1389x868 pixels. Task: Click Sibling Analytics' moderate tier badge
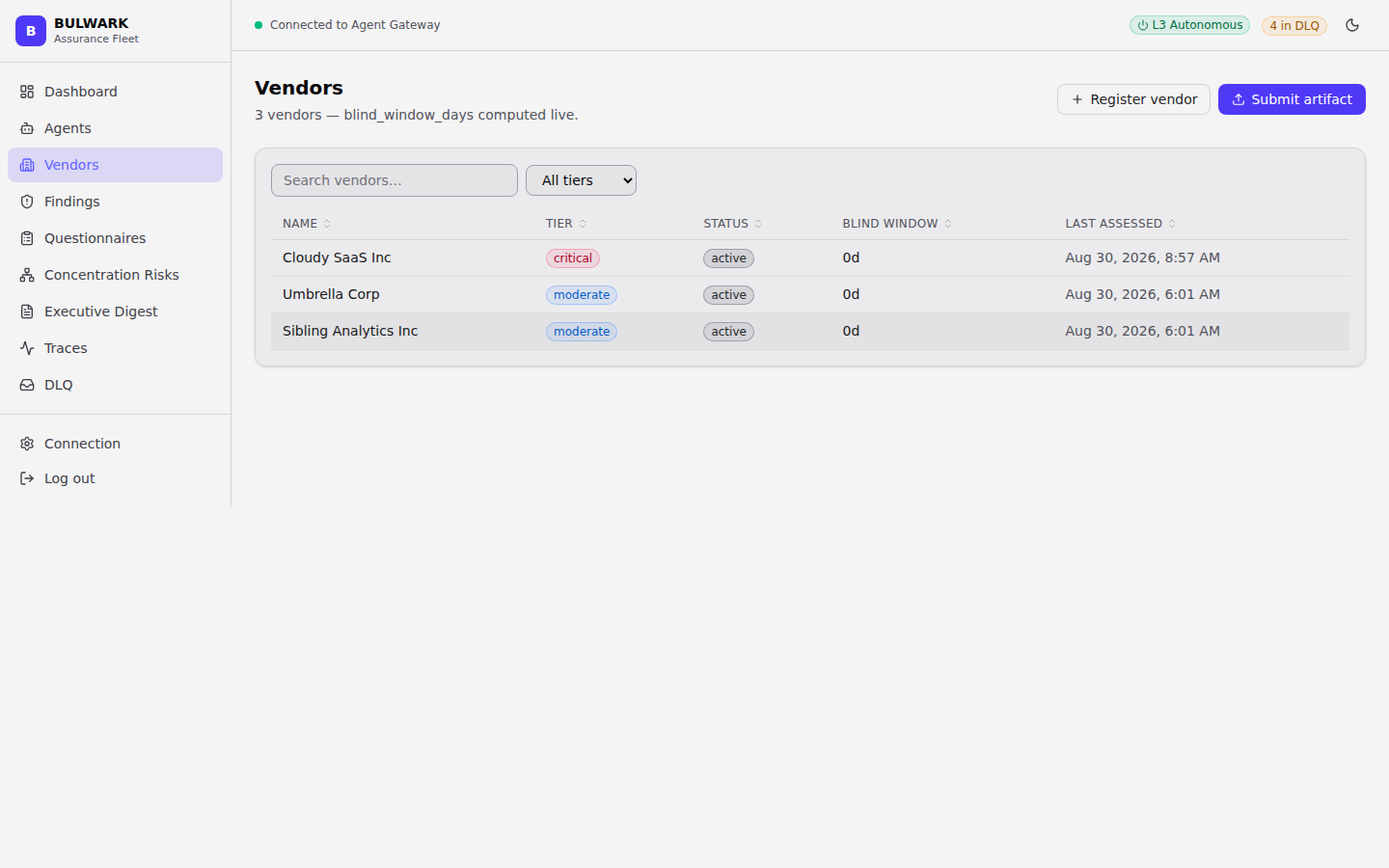click(x=582, y=332)
